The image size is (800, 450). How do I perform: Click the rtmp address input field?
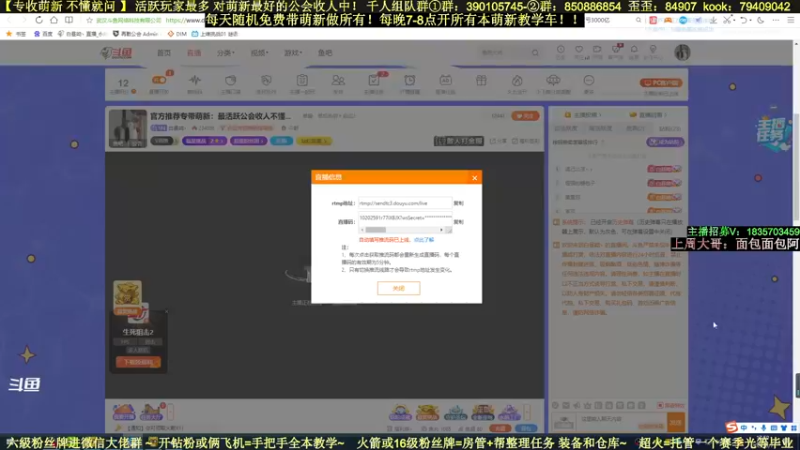(405, 203)
